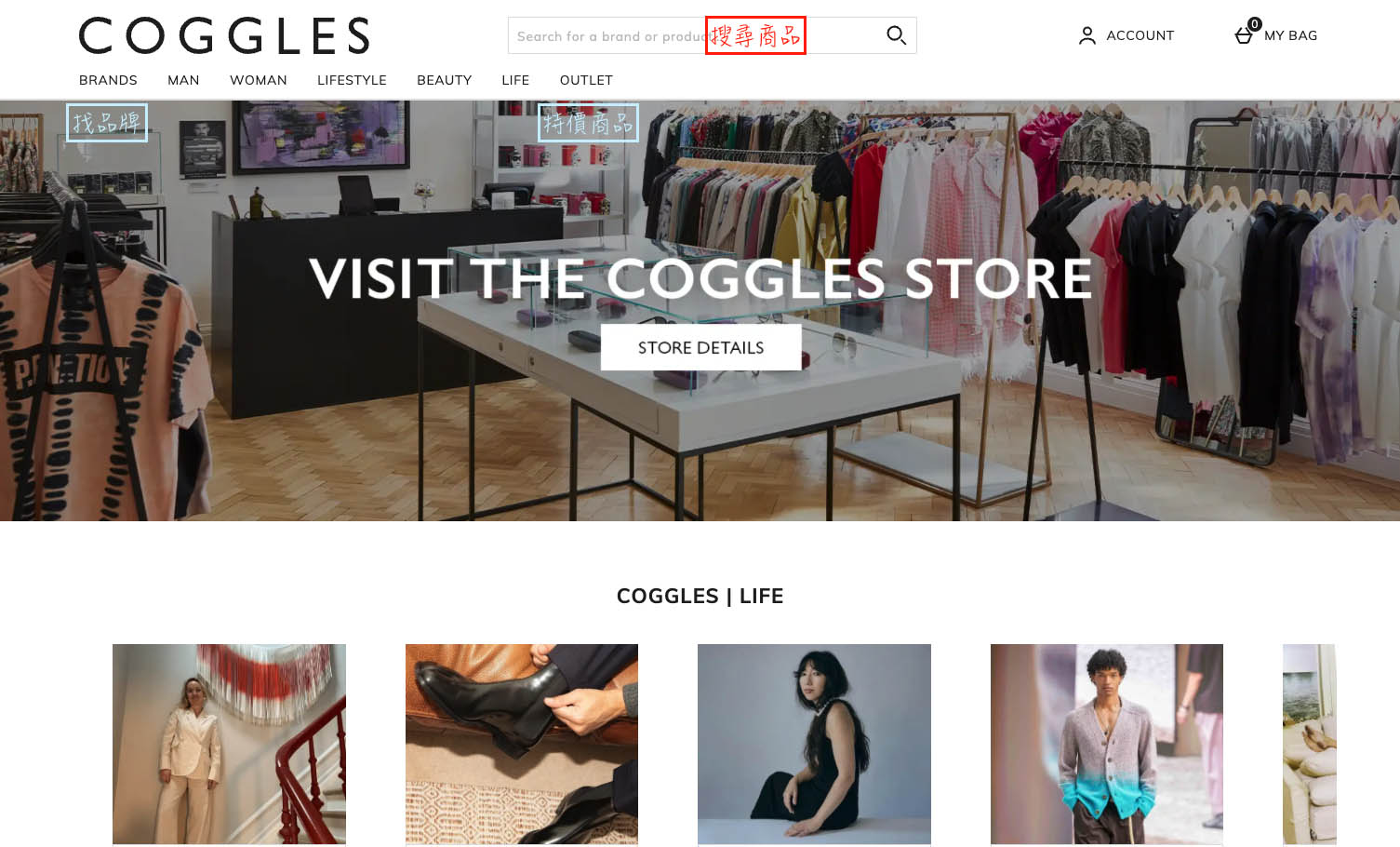This screenshot has width=1400, height=847.
Task: Open the black leather boot thumbnail
Action: coord(522,744)
